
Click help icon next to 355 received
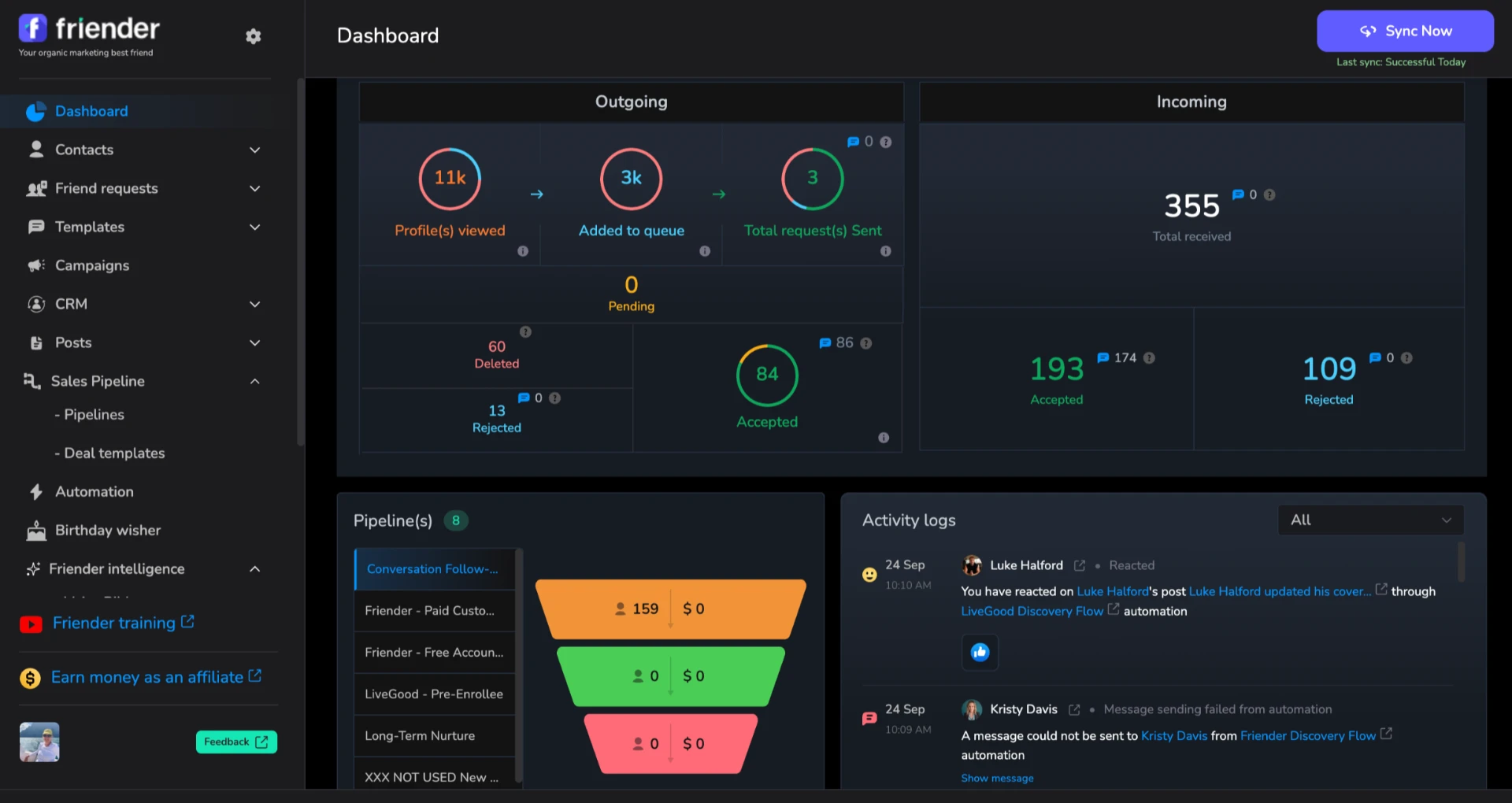click(1269, 194)
